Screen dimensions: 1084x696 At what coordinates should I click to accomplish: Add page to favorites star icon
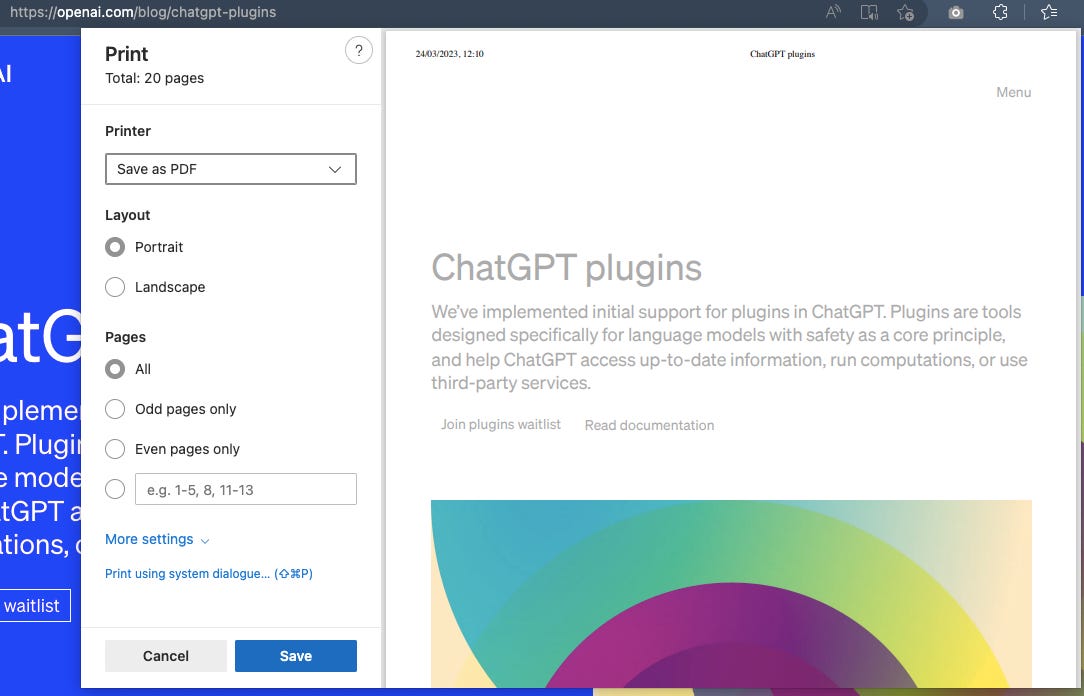click(905, 12)
